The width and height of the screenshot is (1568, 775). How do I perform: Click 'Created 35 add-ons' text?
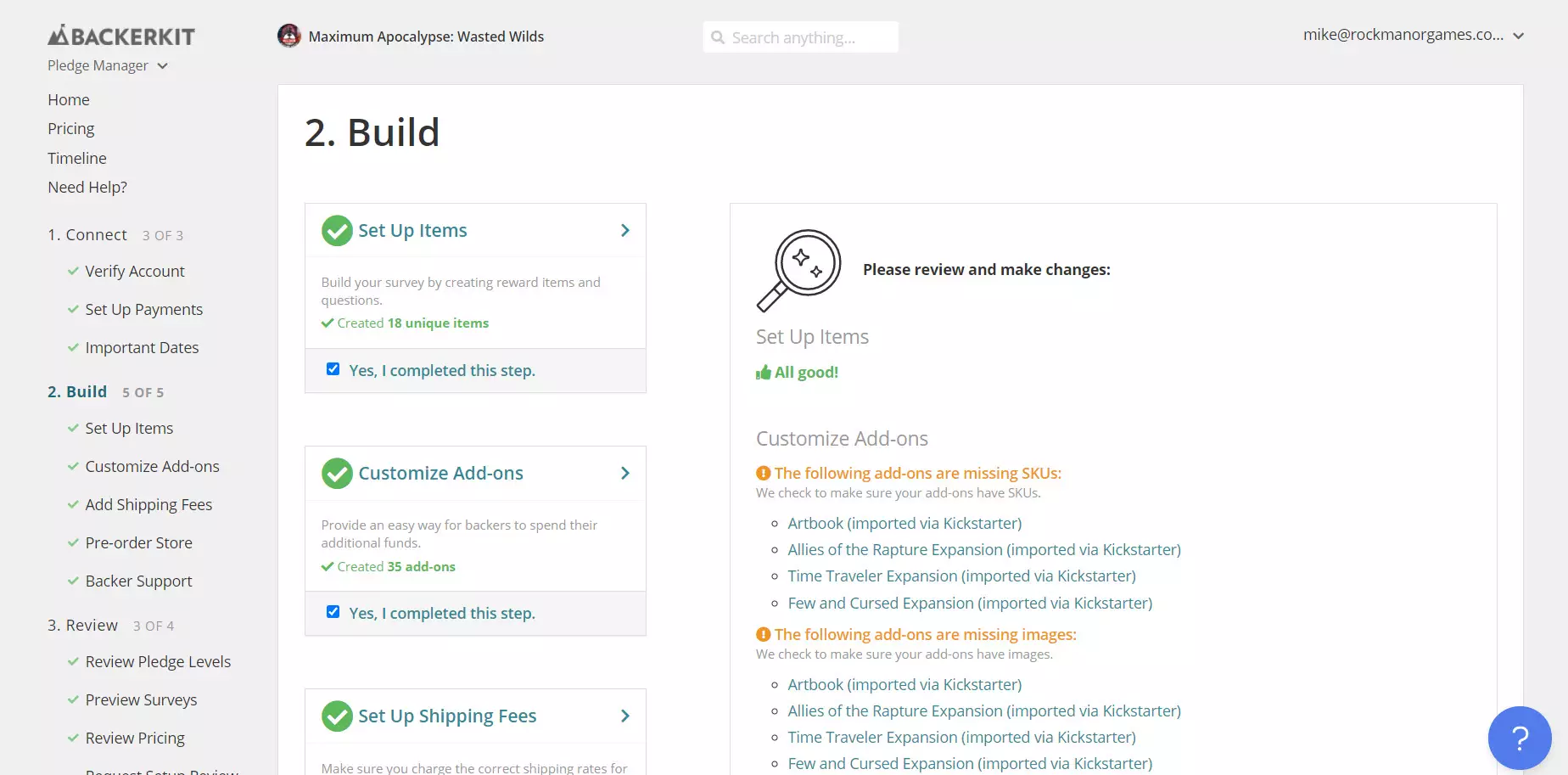[396, 566]
